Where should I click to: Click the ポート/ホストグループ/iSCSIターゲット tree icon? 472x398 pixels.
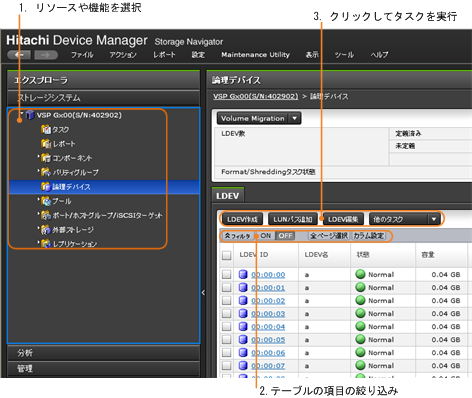(x=46, y=215)
